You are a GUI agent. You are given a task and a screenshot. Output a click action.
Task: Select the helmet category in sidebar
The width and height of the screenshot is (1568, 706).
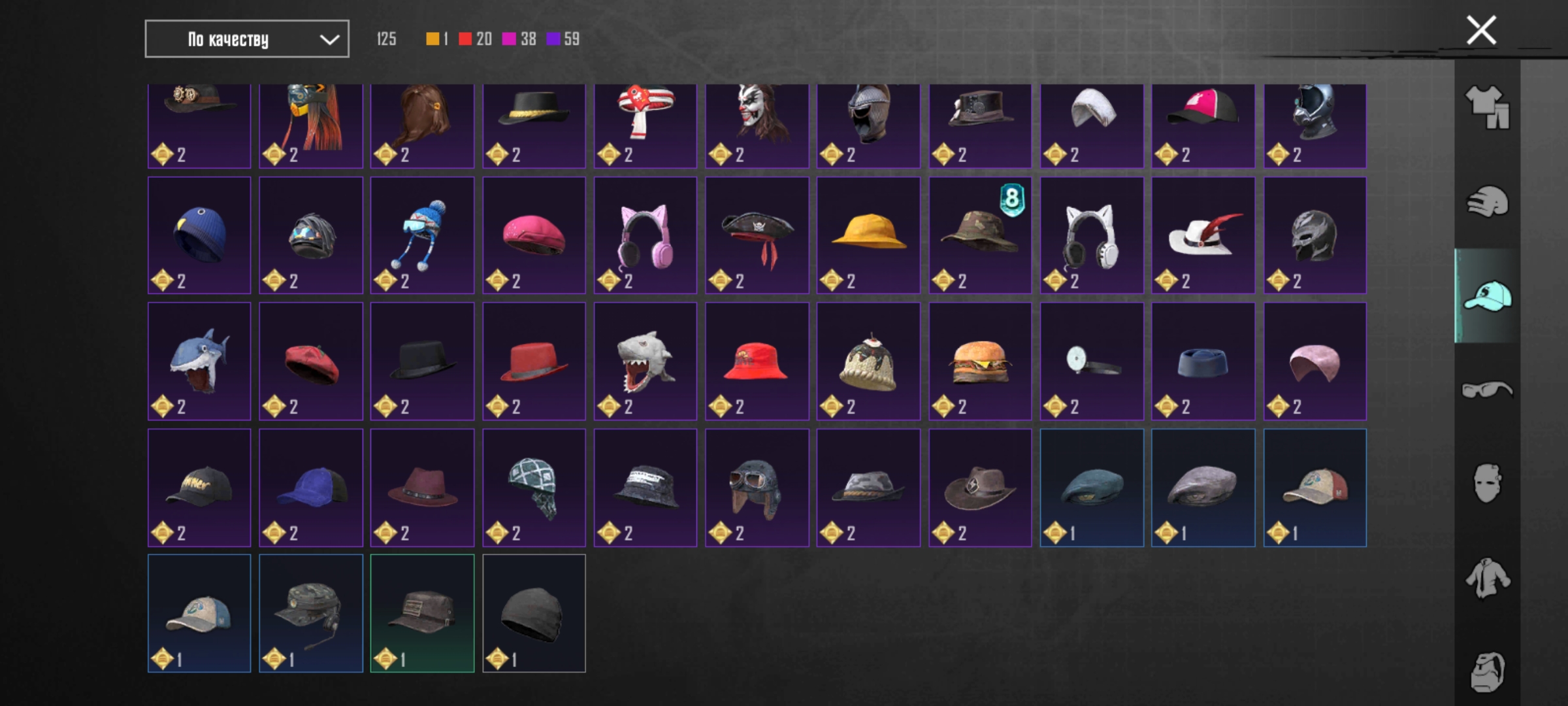pos(1488,201)
